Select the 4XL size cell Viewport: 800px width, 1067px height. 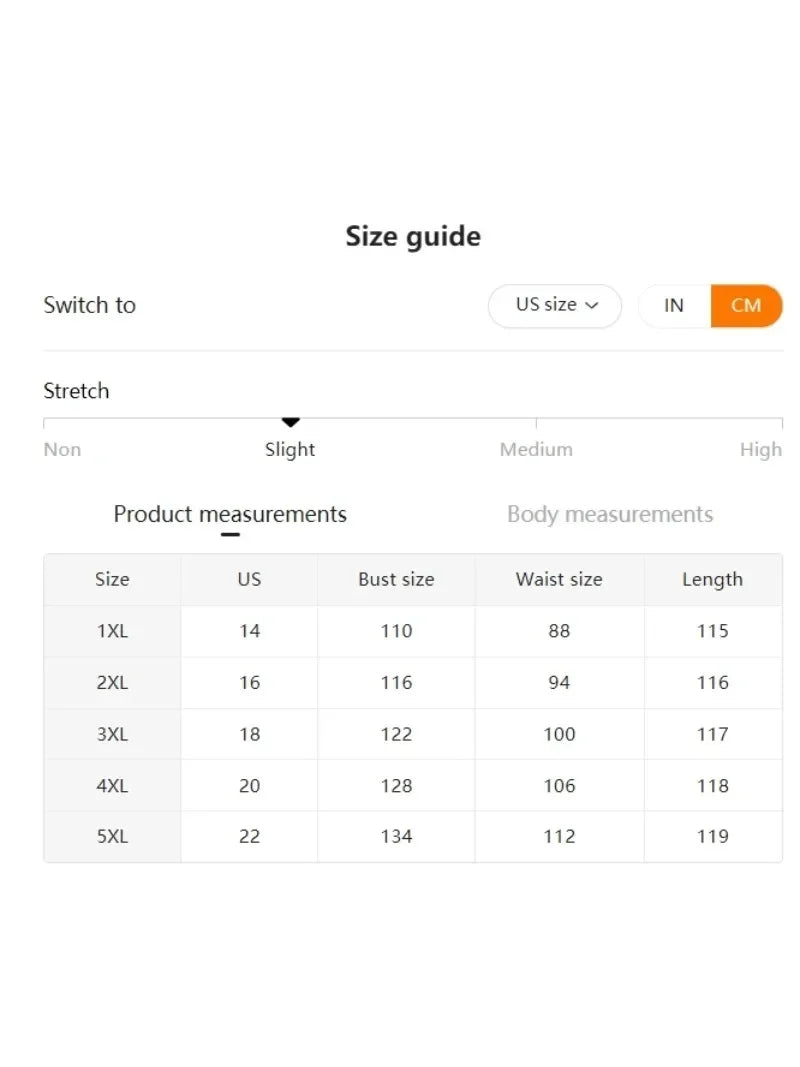pyautogui.click(x=112, y=785)
